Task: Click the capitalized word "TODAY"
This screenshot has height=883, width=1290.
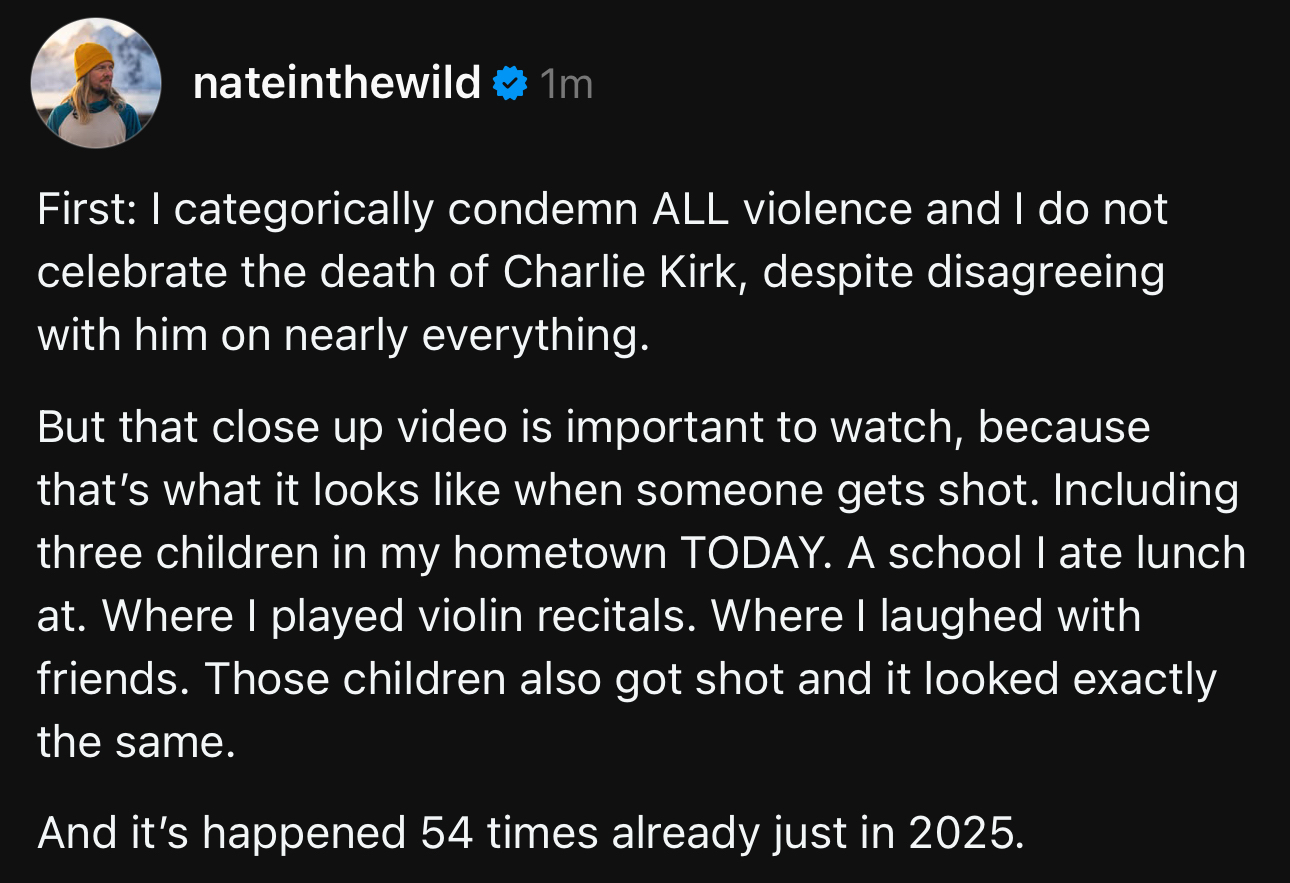Action: click(752, 554)
